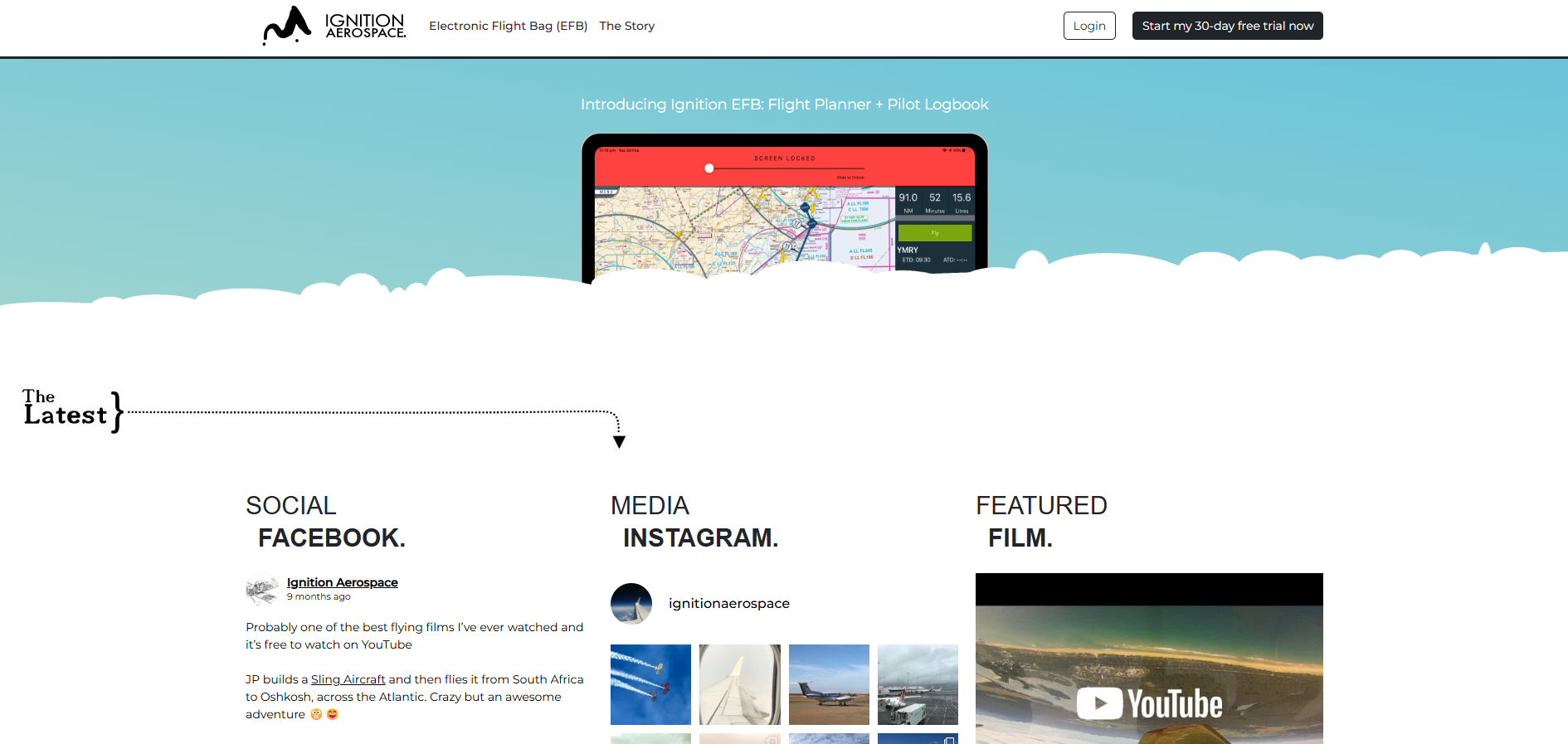The height and width of the screenshot is (744, 1568).
Task: Click the Introducing Ignition EFB headline text
Action: click(x=784, y=105)
